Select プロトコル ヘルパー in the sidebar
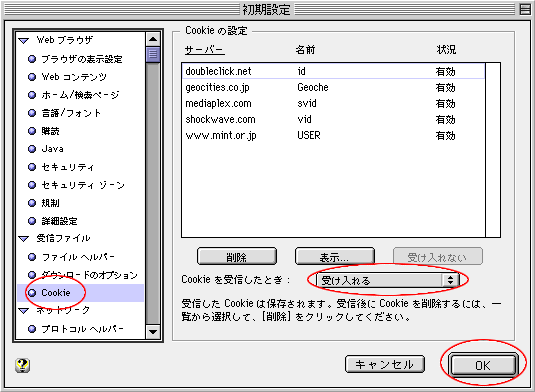This screenshot has height=392, width=535. coord(75,329)
